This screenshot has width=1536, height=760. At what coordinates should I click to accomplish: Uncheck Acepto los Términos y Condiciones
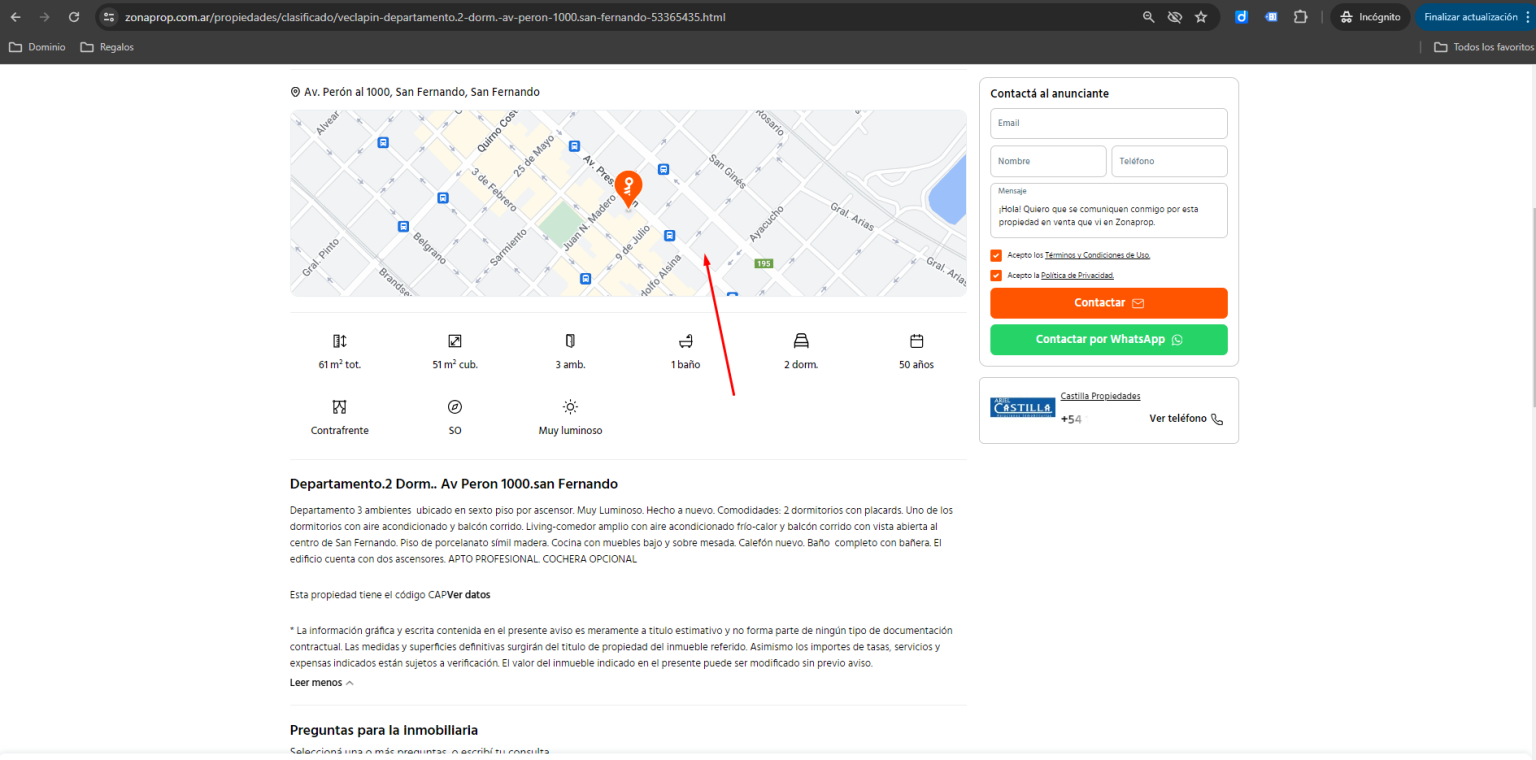click(x=996, y=255)
